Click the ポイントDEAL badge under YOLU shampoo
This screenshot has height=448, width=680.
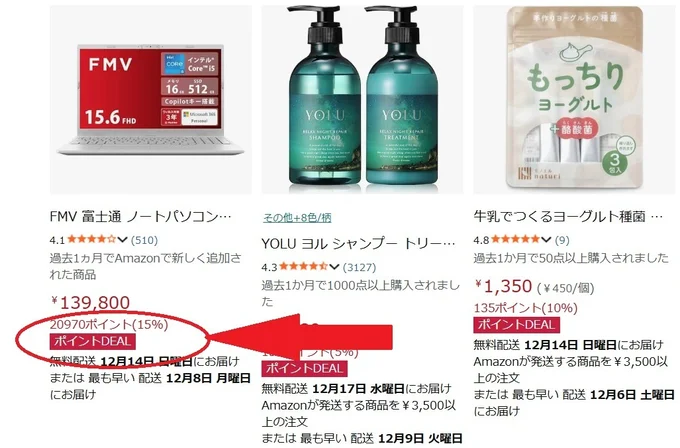304,369
